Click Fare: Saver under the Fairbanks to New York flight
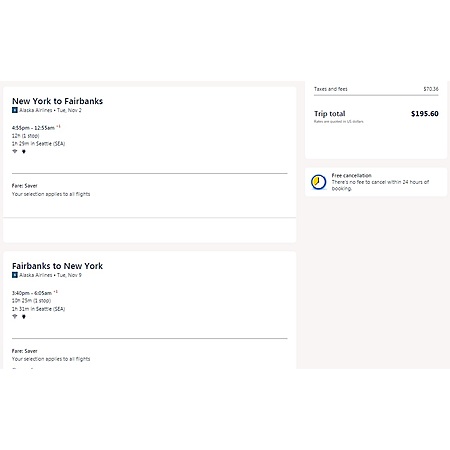This screenshot has height=450, width=450. pyautogui.click(x=25, y=351)
